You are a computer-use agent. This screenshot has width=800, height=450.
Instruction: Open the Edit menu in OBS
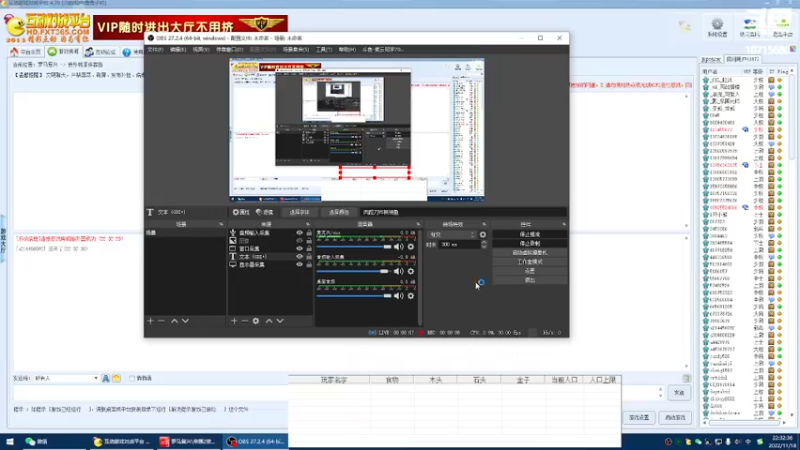coord(178,49)
